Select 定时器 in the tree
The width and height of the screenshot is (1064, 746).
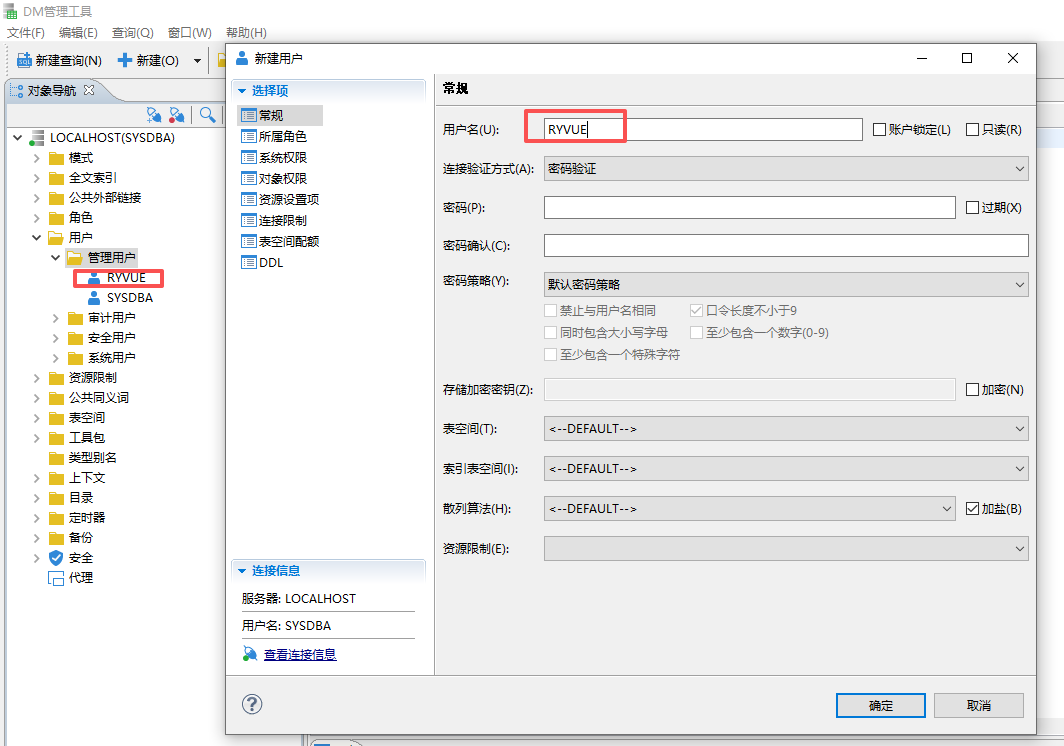(87, 518)
